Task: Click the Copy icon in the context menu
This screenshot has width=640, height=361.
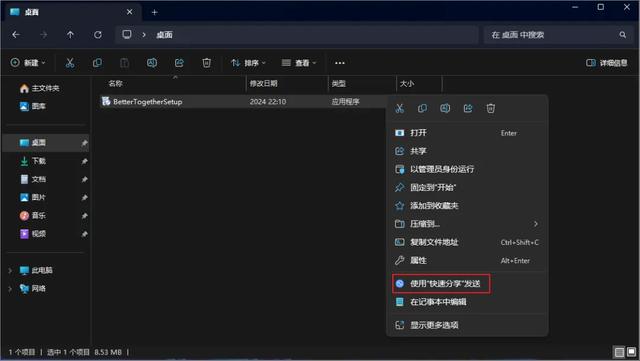Action: [422, 108]
